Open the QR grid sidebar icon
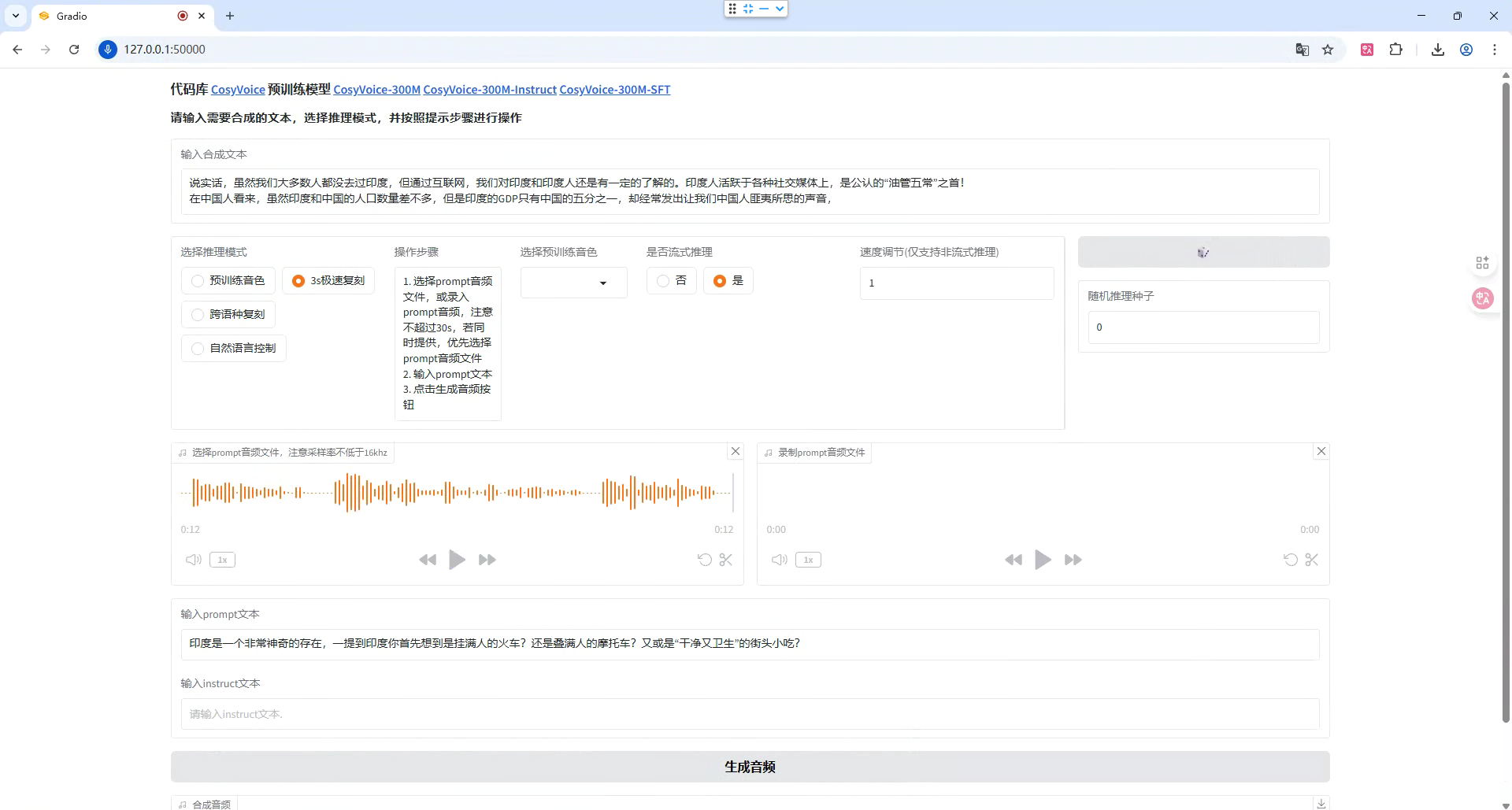This screenshot has height=810, width=1512. [x=1482, y=262]
